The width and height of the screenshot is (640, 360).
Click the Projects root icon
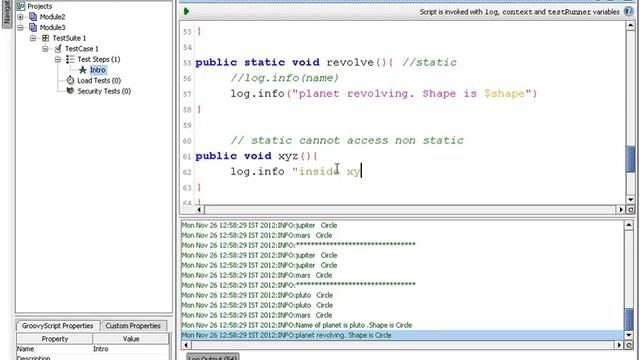tap(20, 6)
